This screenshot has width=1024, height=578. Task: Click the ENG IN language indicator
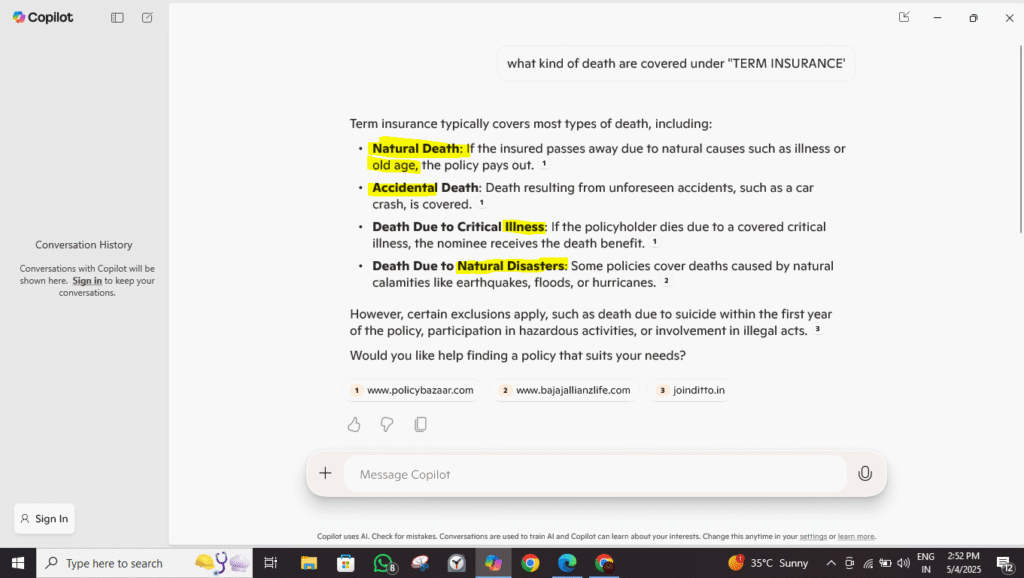pyautogui.click(x=925, y=563)
